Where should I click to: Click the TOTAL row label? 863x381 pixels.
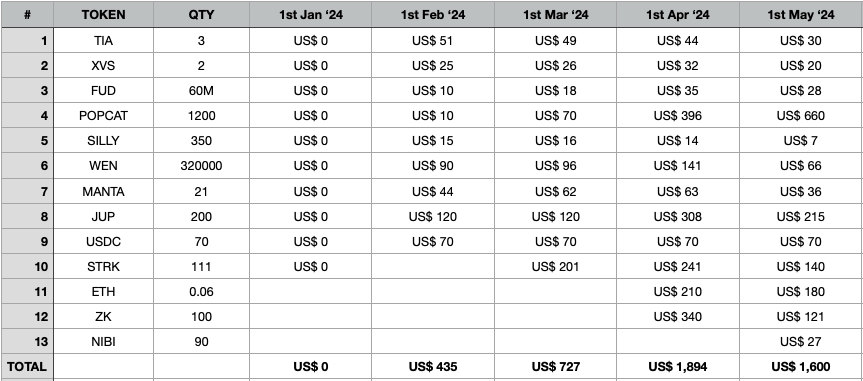pos(28,367)
